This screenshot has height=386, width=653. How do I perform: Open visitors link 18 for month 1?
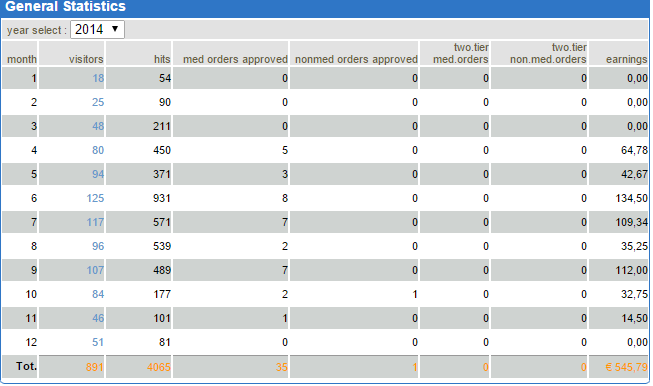(x=98, y=78)
